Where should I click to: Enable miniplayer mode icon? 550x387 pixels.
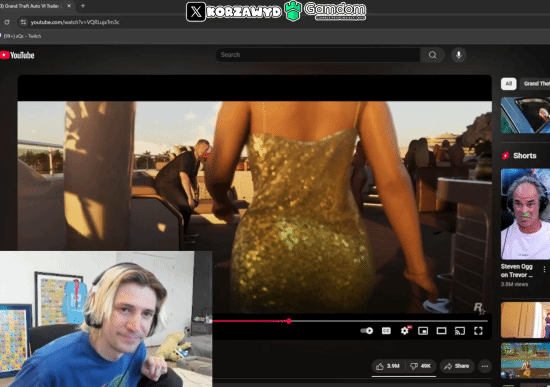click(x=423, y=331)
